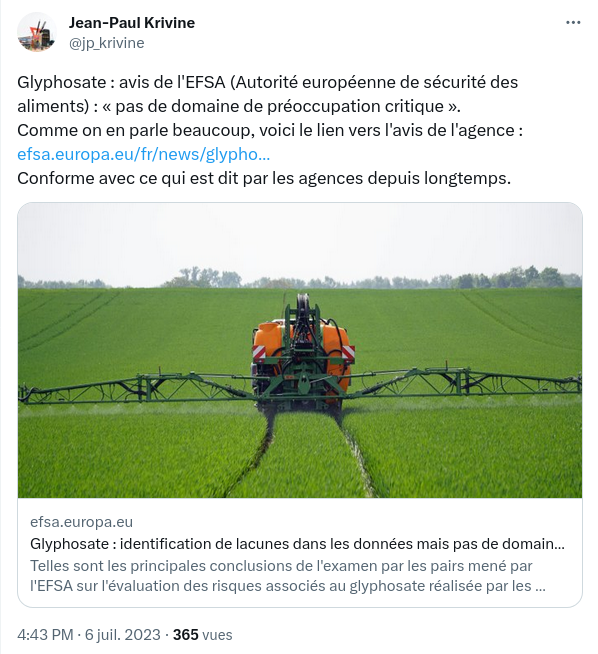Select the tweet text mentioning EFSA
This screenshot has height=654, width=598.
[270, 130]
